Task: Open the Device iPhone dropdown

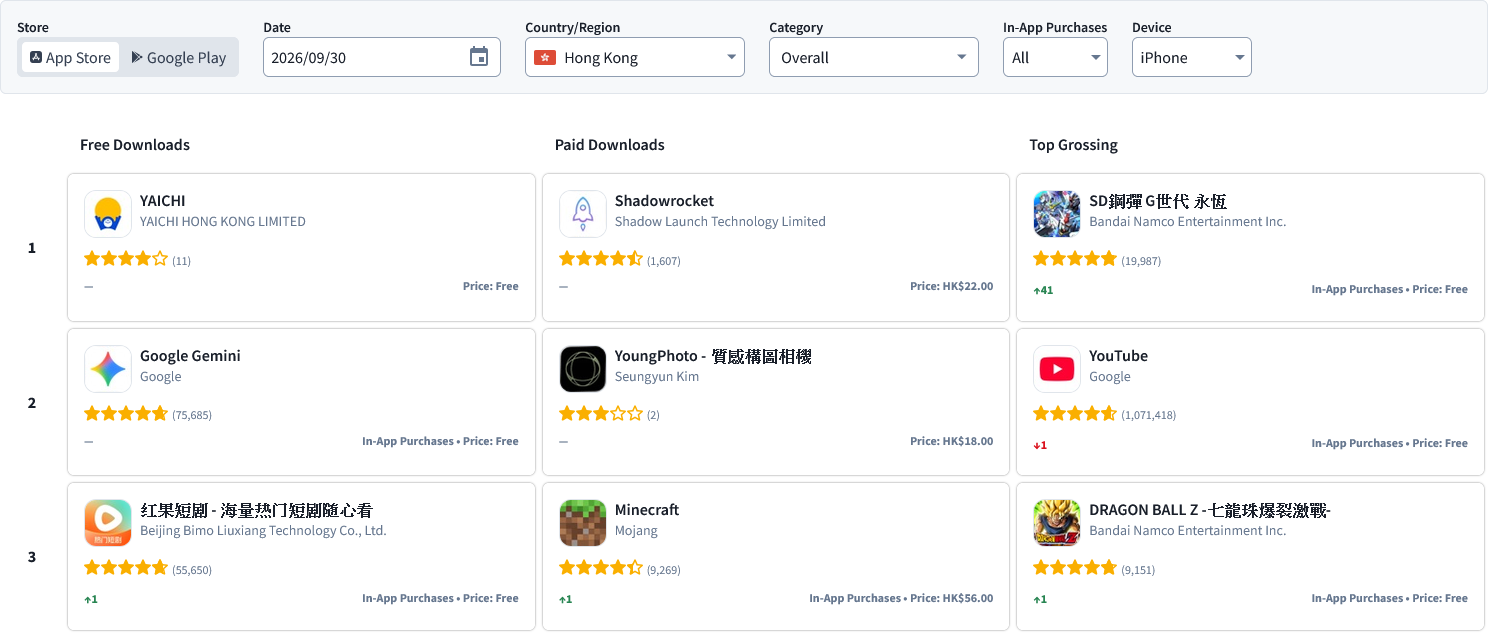Action: click(1192, 57)
